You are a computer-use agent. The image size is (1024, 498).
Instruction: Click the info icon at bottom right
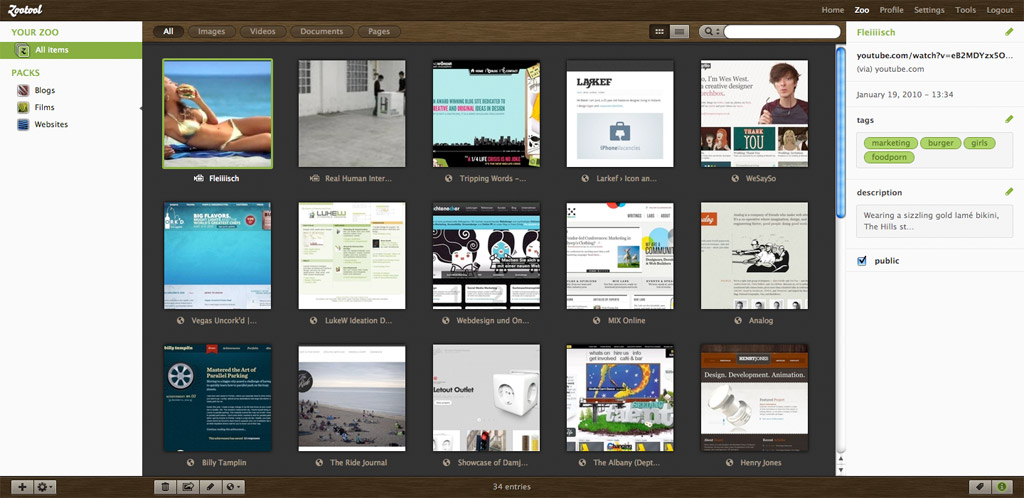click(x=1002, y=487)
